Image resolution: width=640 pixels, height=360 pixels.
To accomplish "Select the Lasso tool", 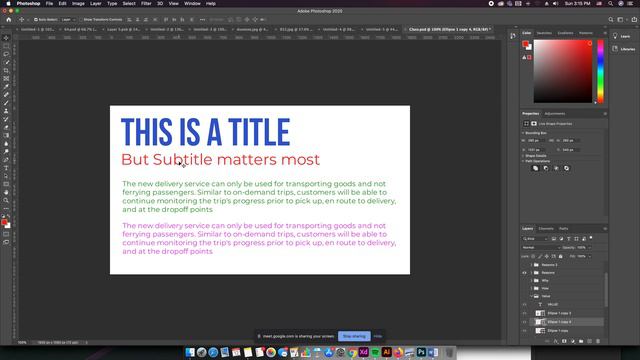I will [x=6, y=54].
